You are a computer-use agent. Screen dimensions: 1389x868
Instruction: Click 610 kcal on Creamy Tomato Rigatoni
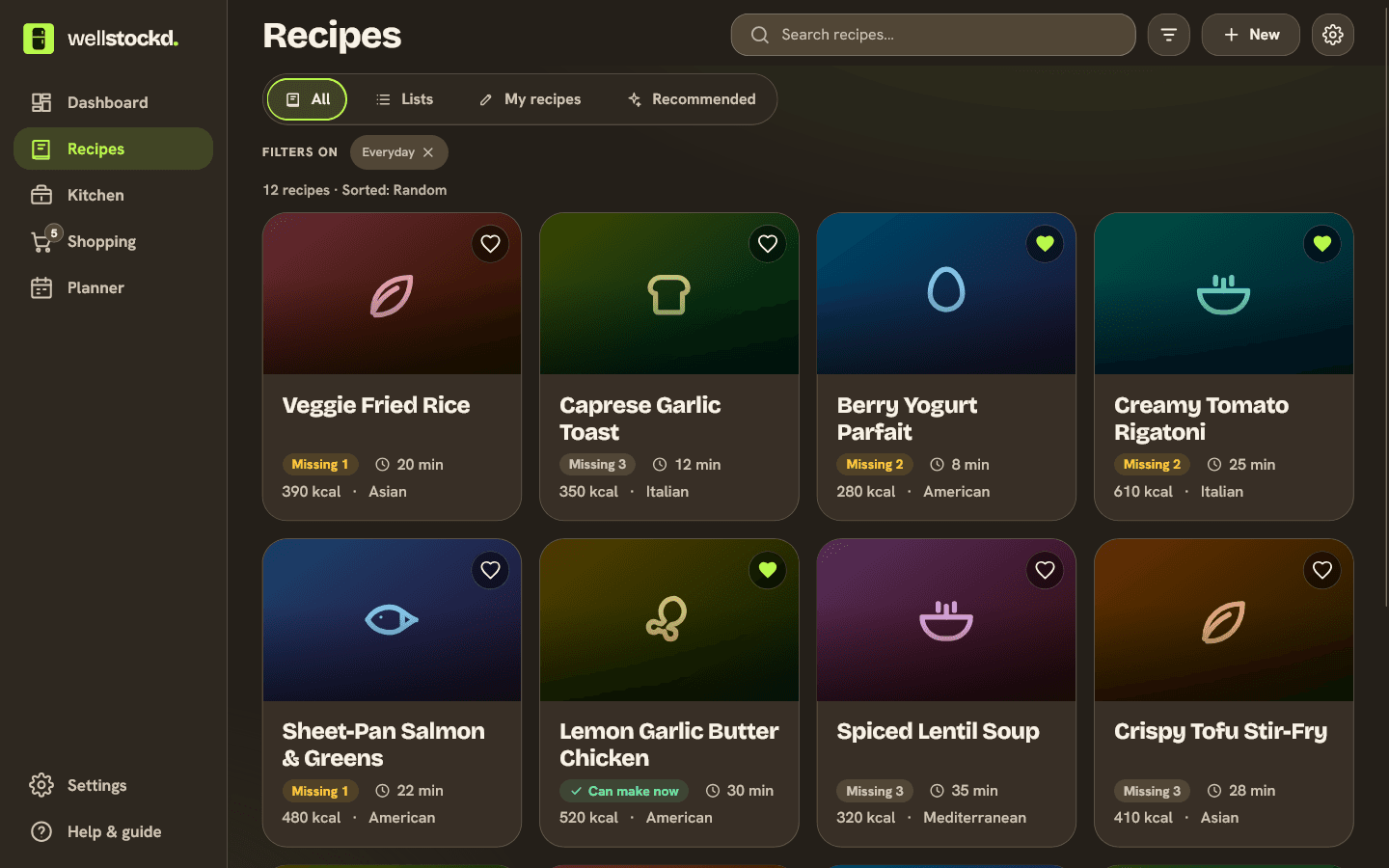click(1143, 492)
